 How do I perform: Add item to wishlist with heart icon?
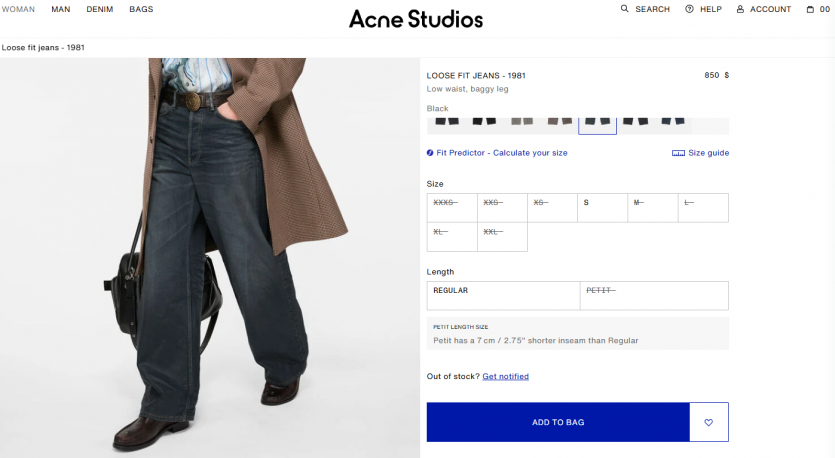pos(709,422)
